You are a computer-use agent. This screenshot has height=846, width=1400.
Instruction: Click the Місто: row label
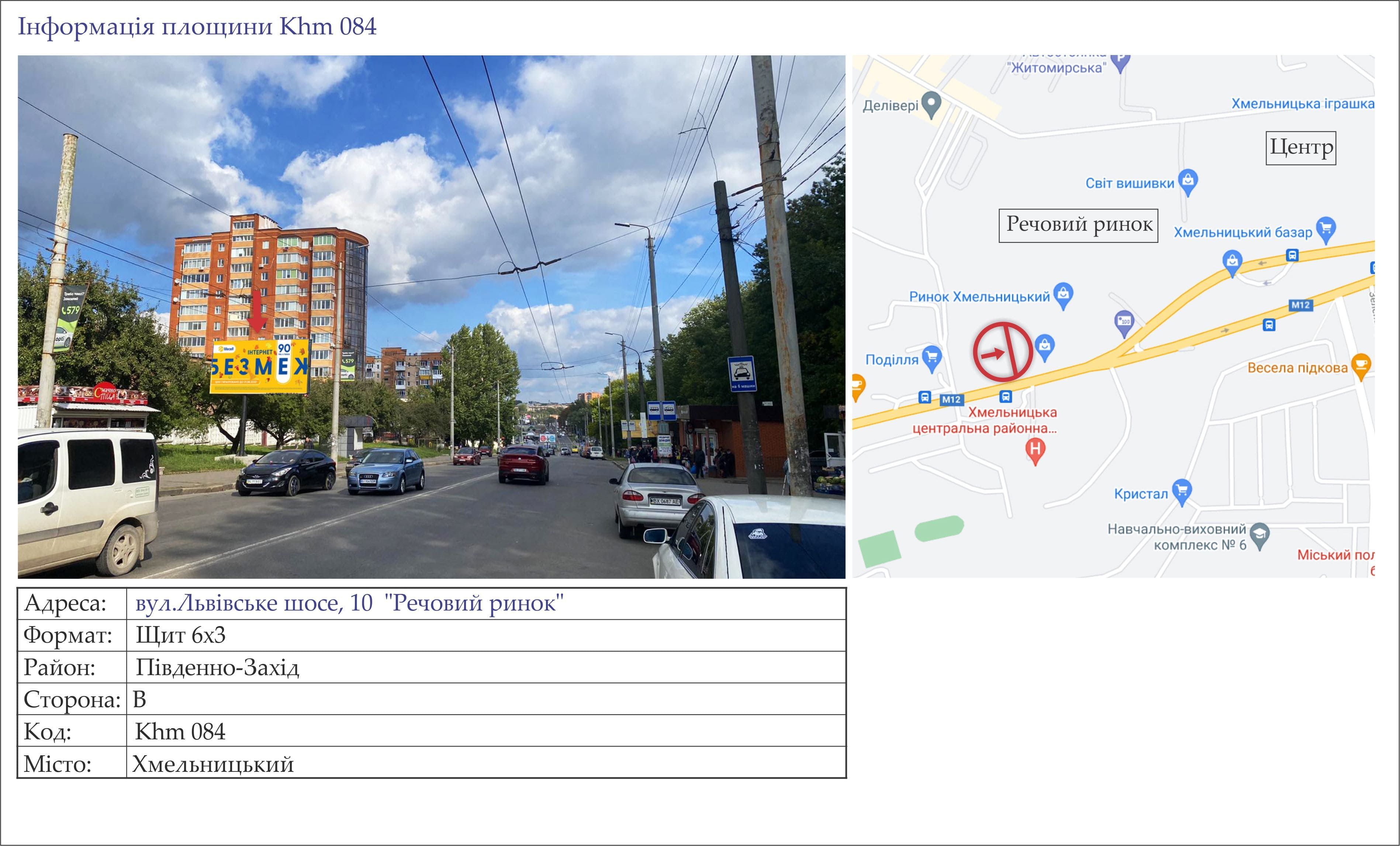point(58,764)
